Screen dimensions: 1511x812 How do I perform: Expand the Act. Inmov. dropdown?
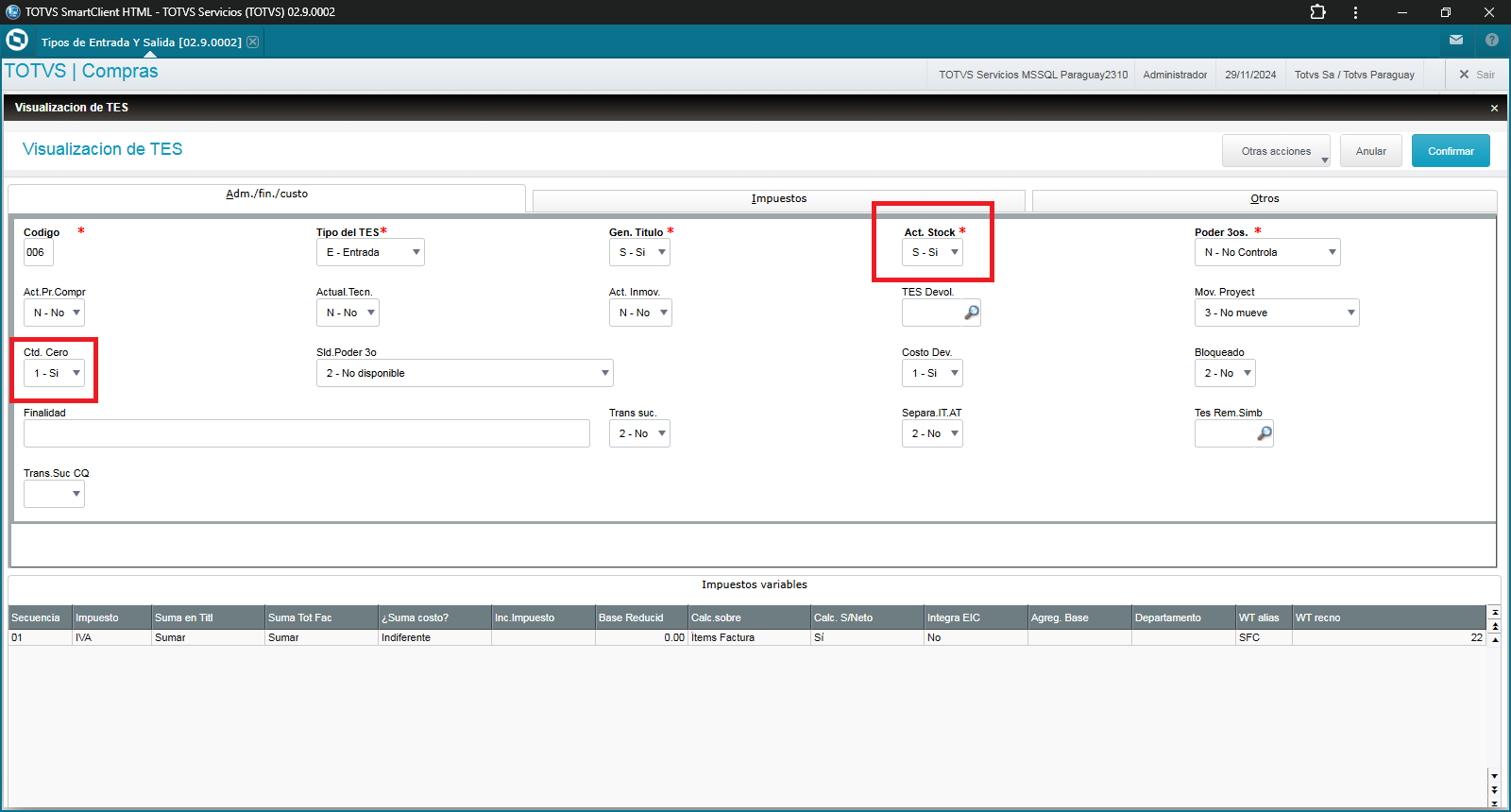click(x=640, y=313)
